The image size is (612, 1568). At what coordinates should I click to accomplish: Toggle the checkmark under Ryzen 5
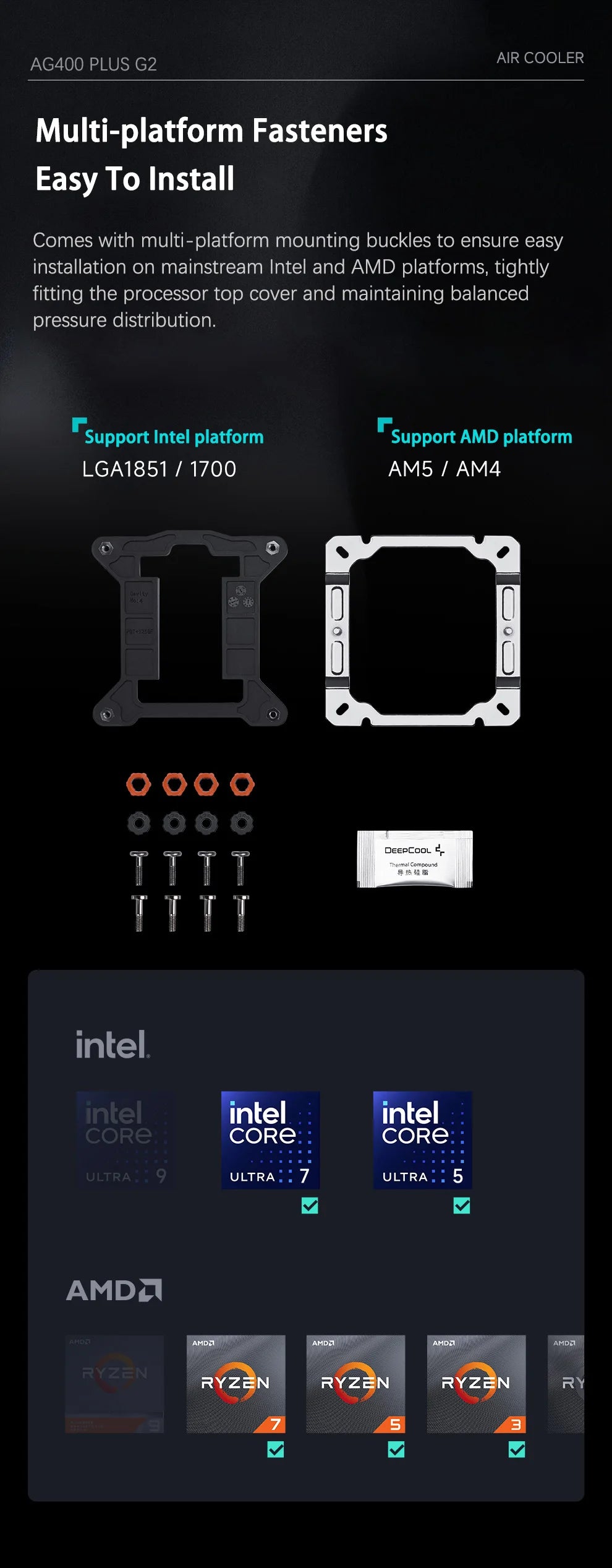tap(396, 1449)
